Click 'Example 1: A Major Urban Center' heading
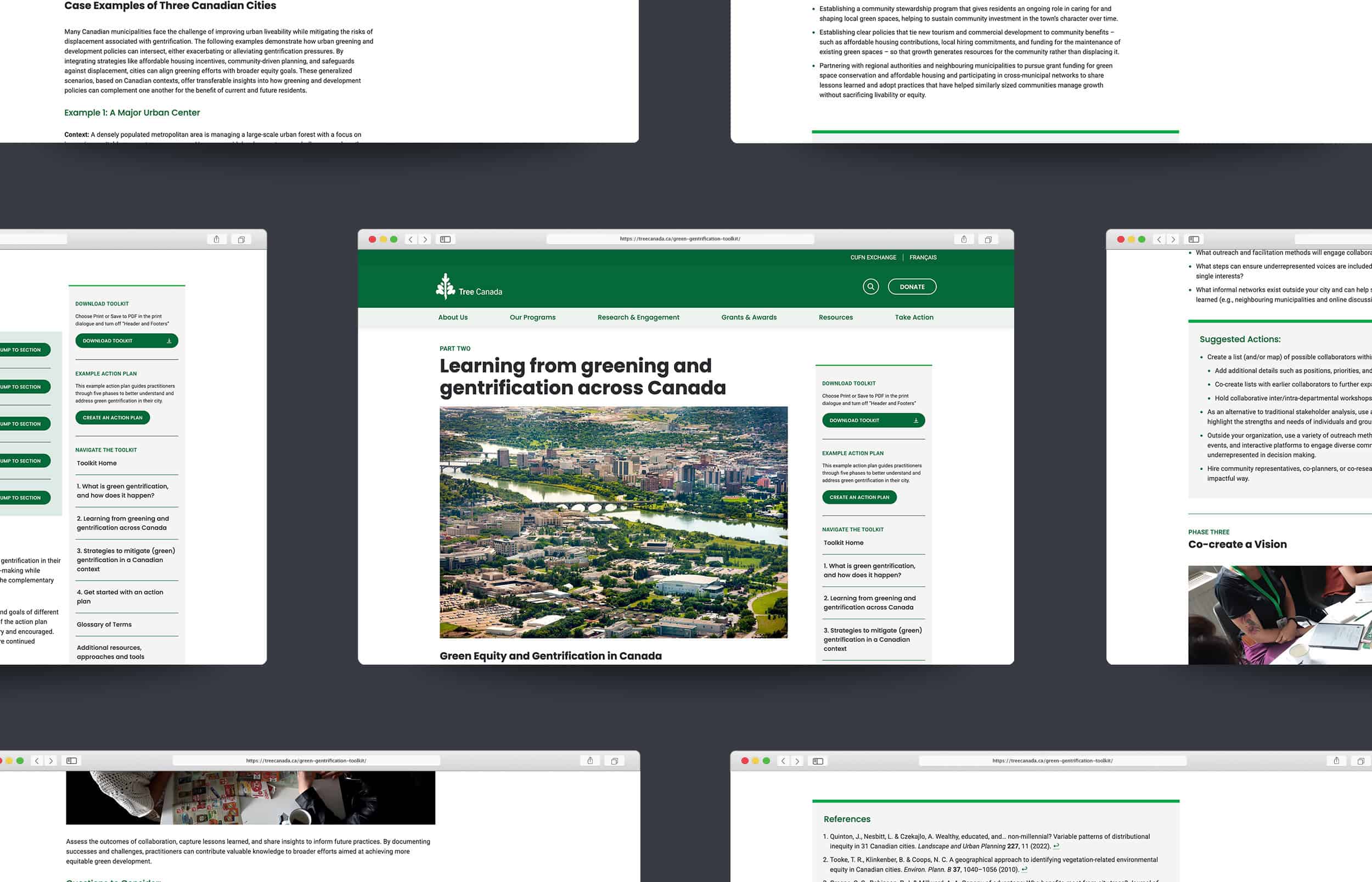 tap(132, 113)
